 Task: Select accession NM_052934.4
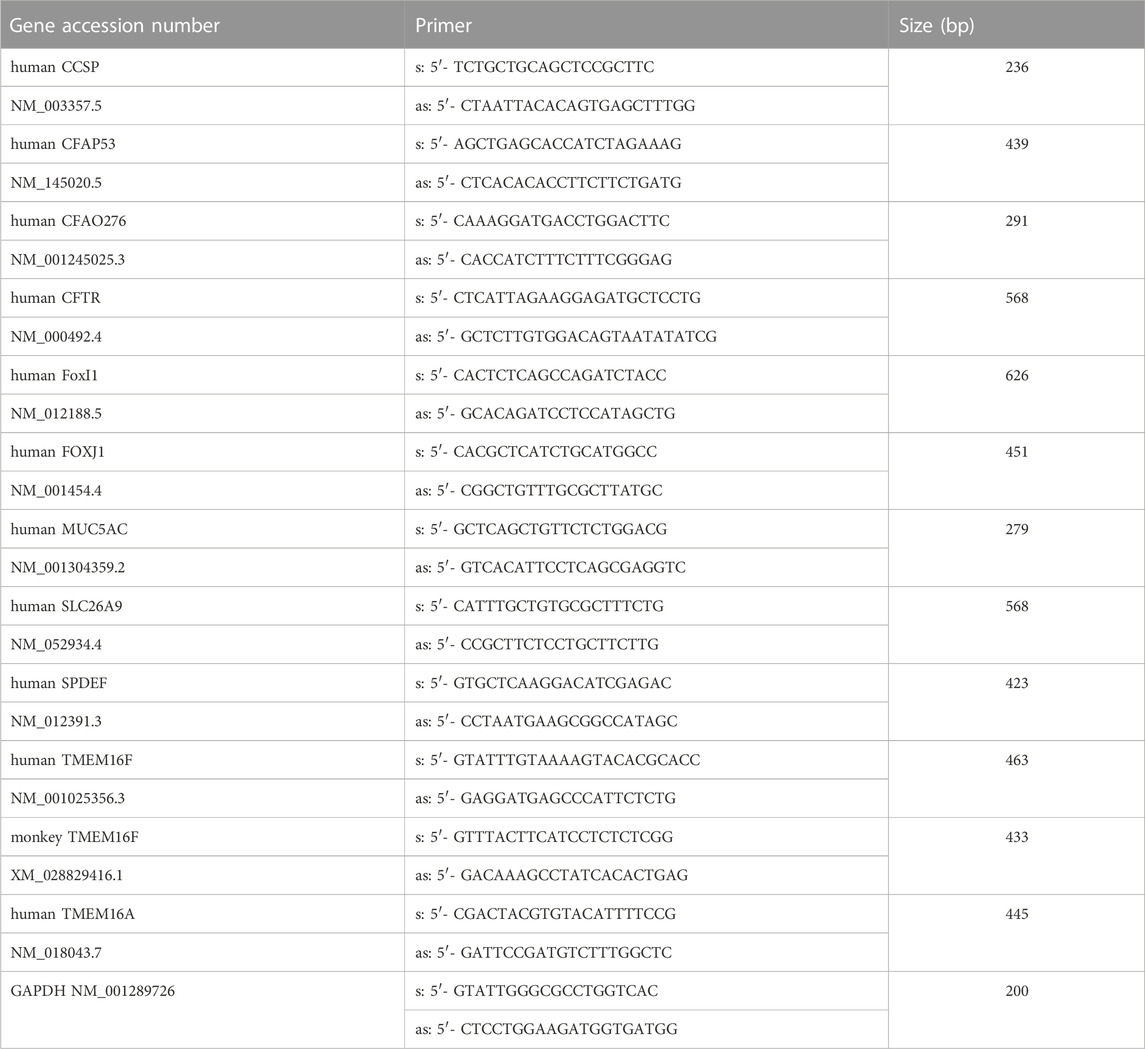click(56, 645)
